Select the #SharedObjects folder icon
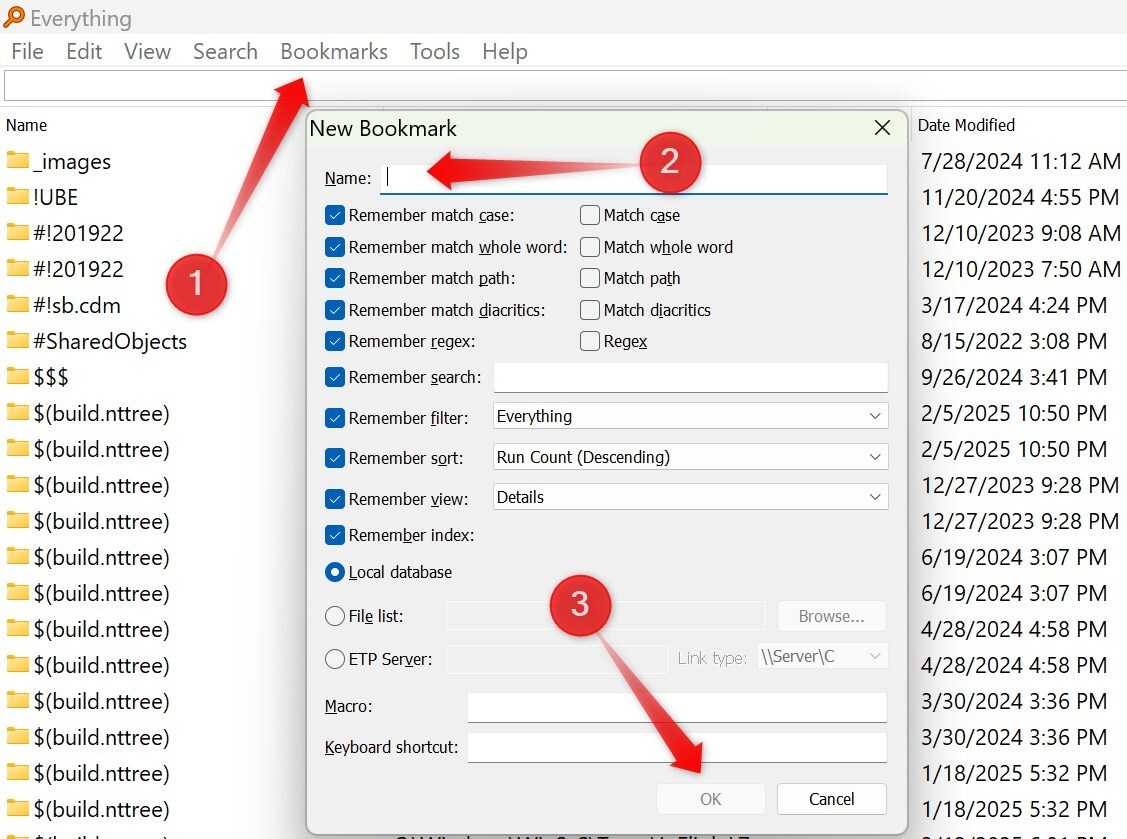1127x839 pixels. click(18, 340)
